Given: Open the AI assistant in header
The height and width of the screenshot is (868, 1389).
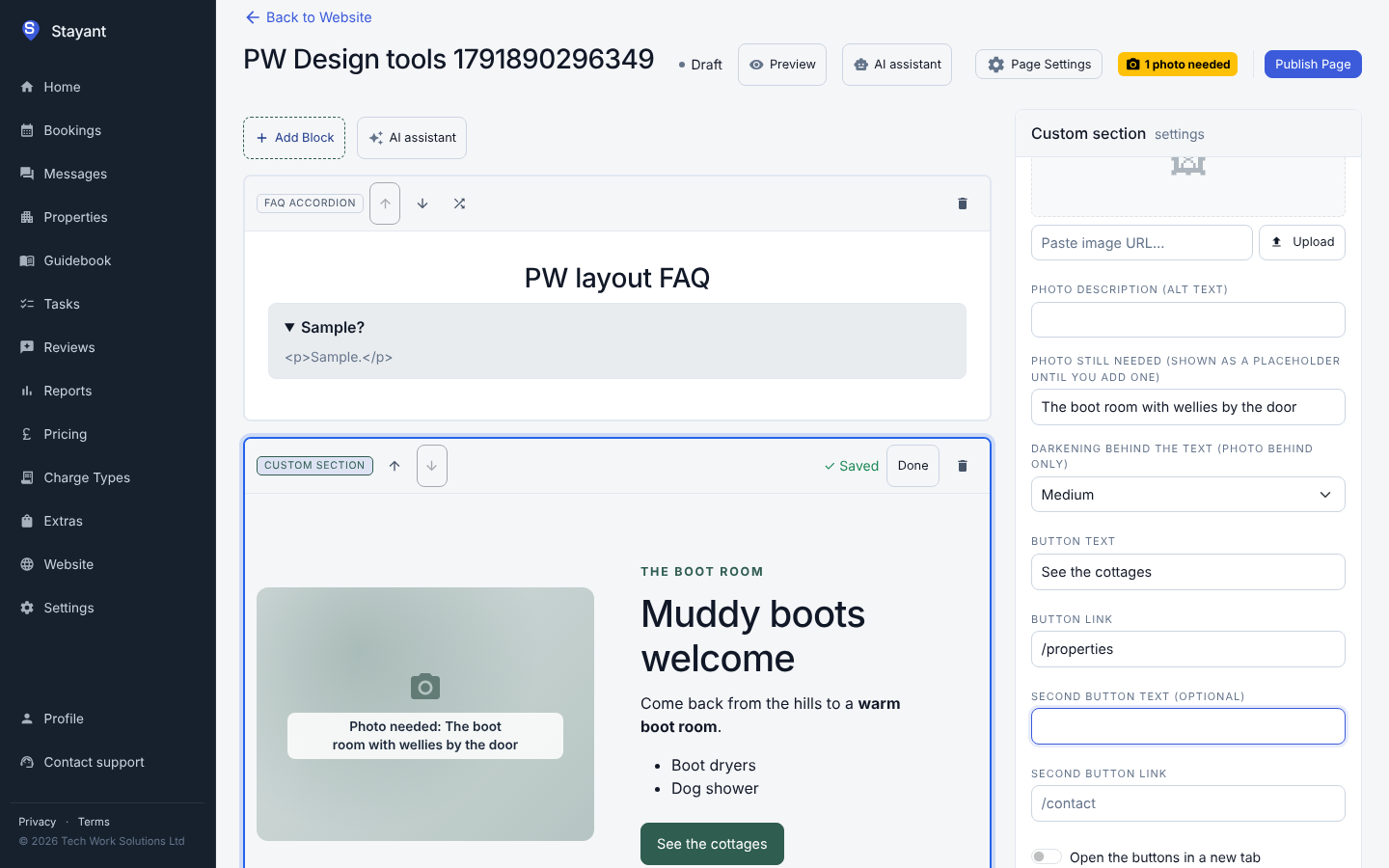Looking at the screenshot, I should (897, 65).
